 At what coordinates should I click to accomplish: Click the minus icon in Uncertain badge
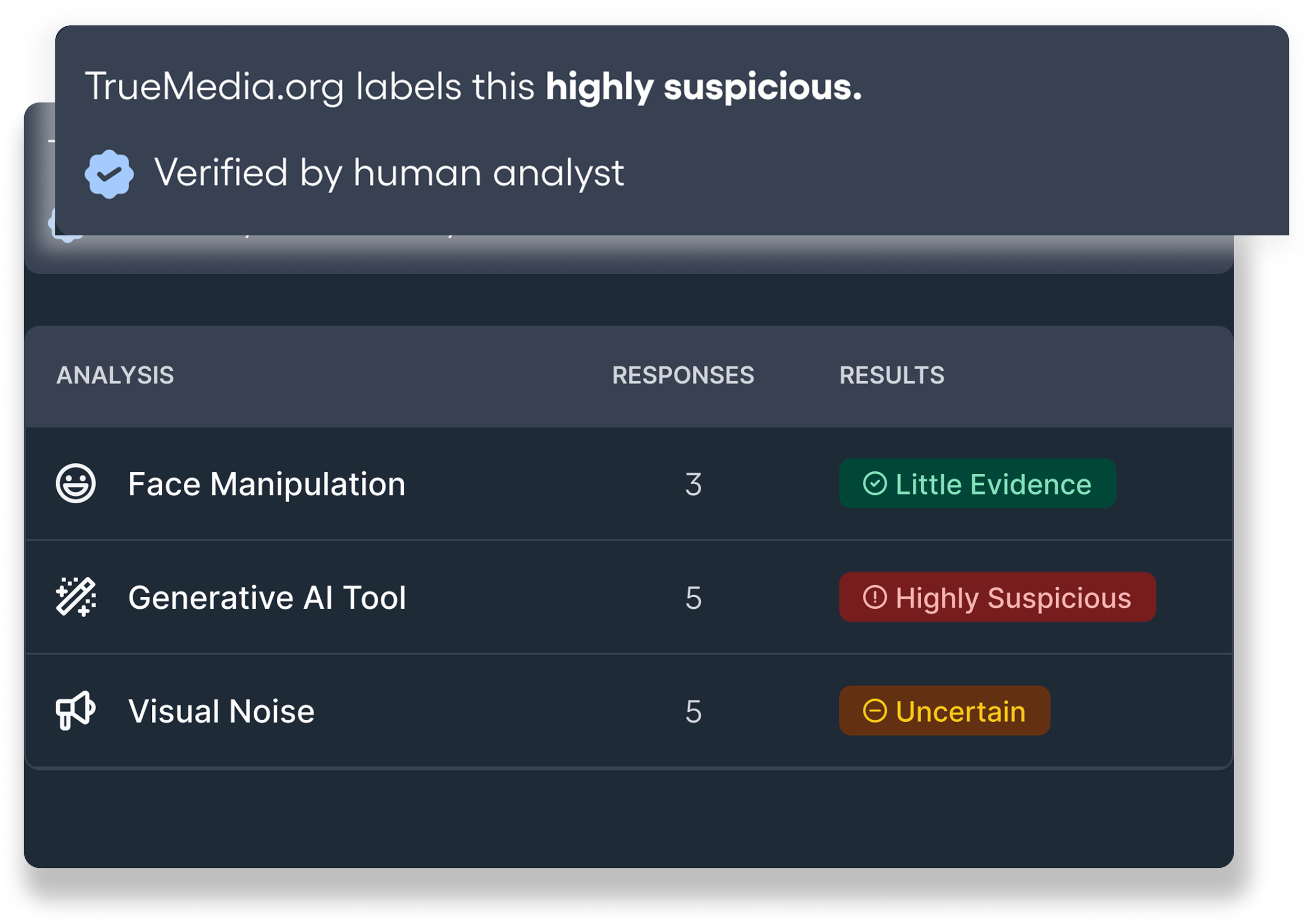(874, 711)
